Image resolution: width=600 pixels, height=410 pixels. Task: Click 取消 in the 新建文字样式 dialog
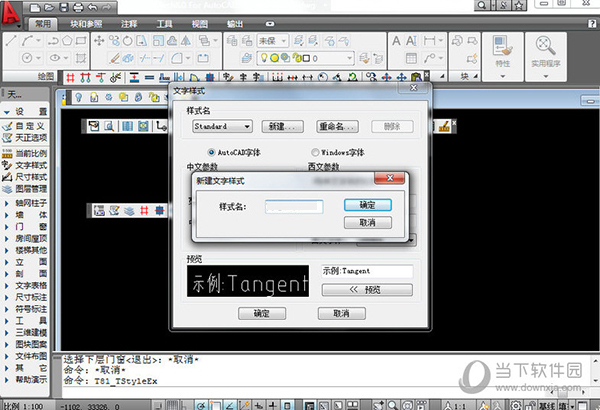(x=368, y=222)
